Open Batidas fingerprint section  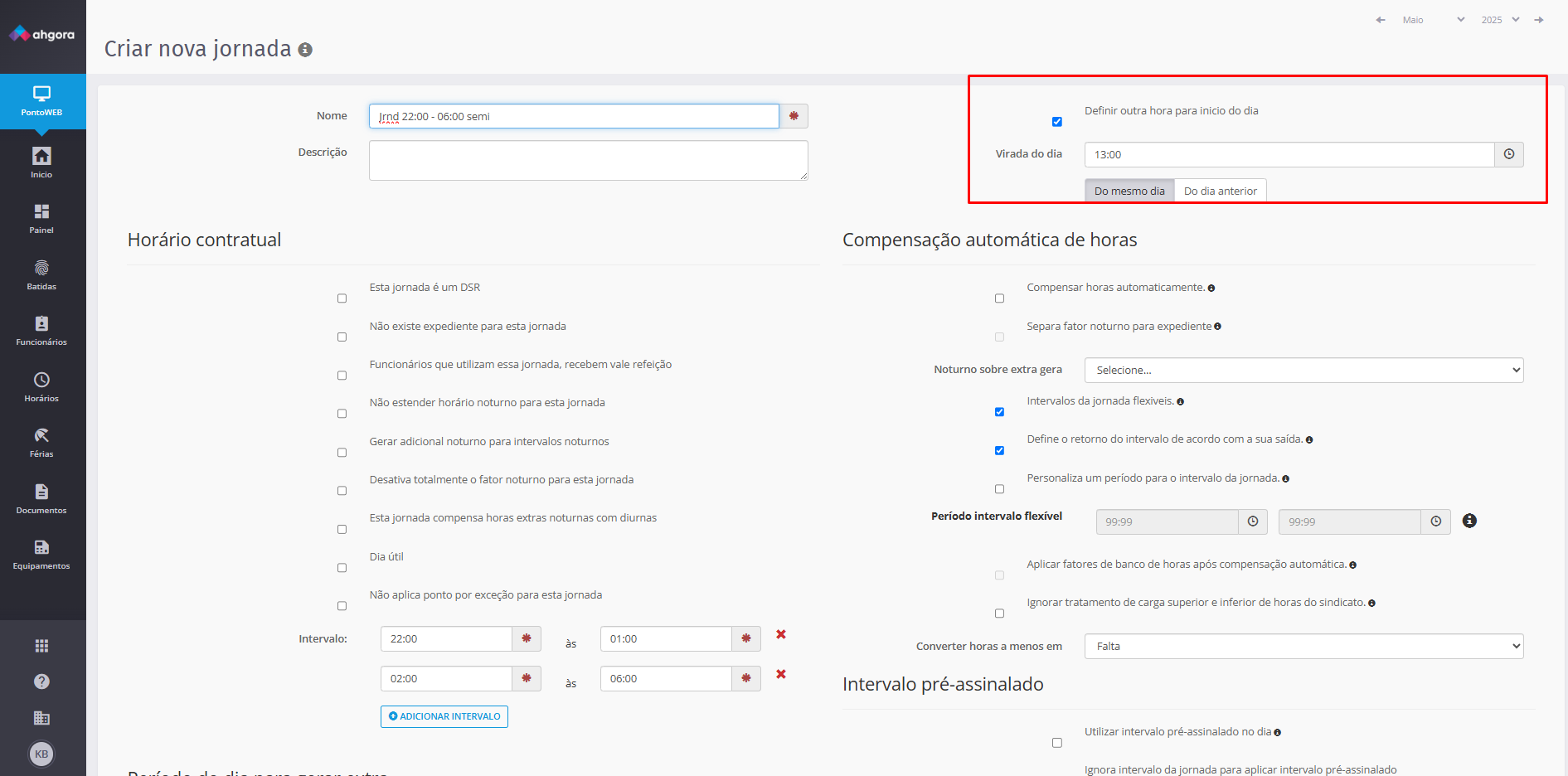coord(41,274)
